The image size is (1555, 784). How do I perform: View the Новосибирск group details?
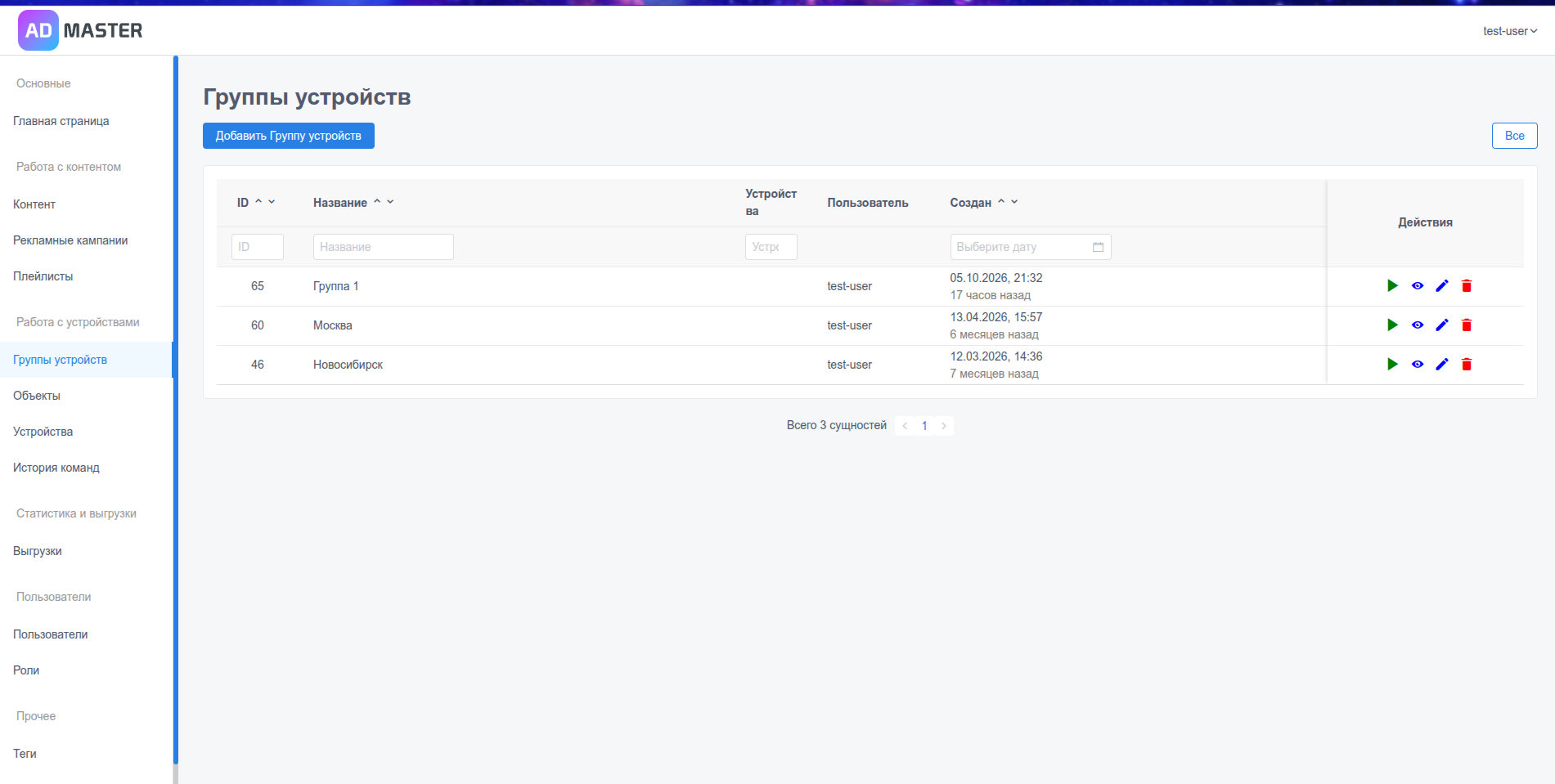[x=1418, y=364]
